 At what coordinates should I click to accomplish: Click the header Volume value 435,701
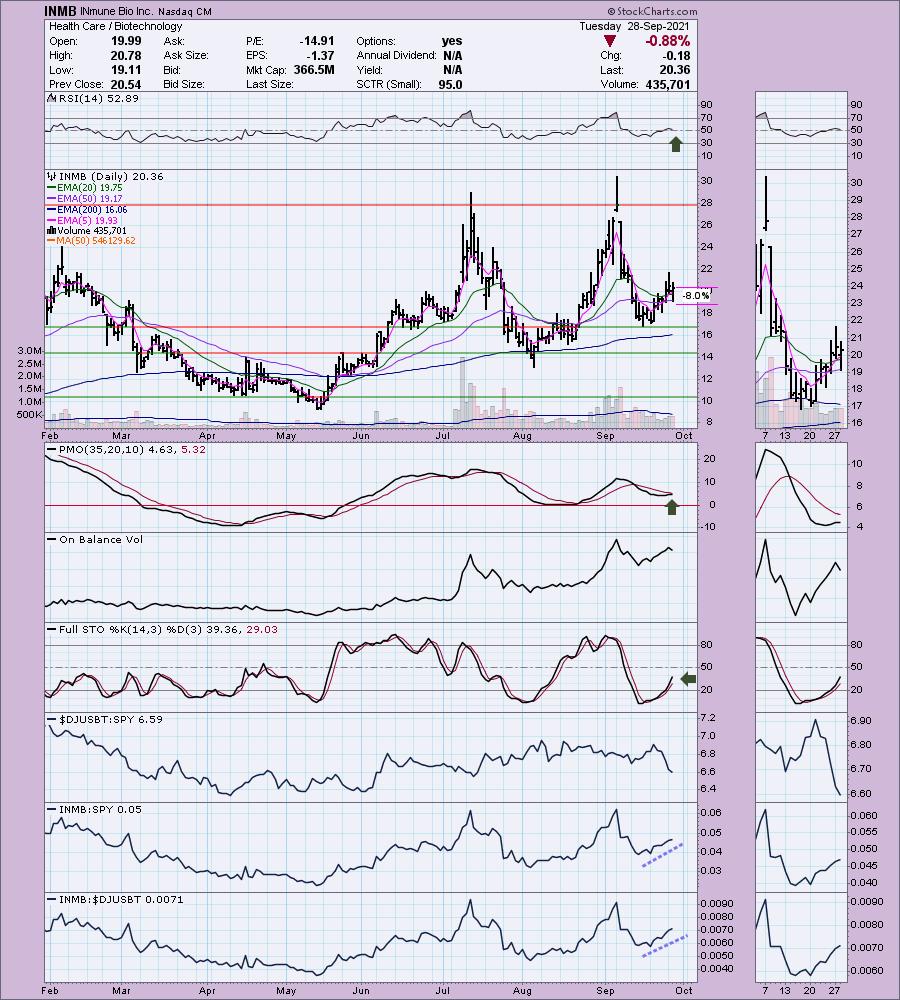(x=668, y=84)
